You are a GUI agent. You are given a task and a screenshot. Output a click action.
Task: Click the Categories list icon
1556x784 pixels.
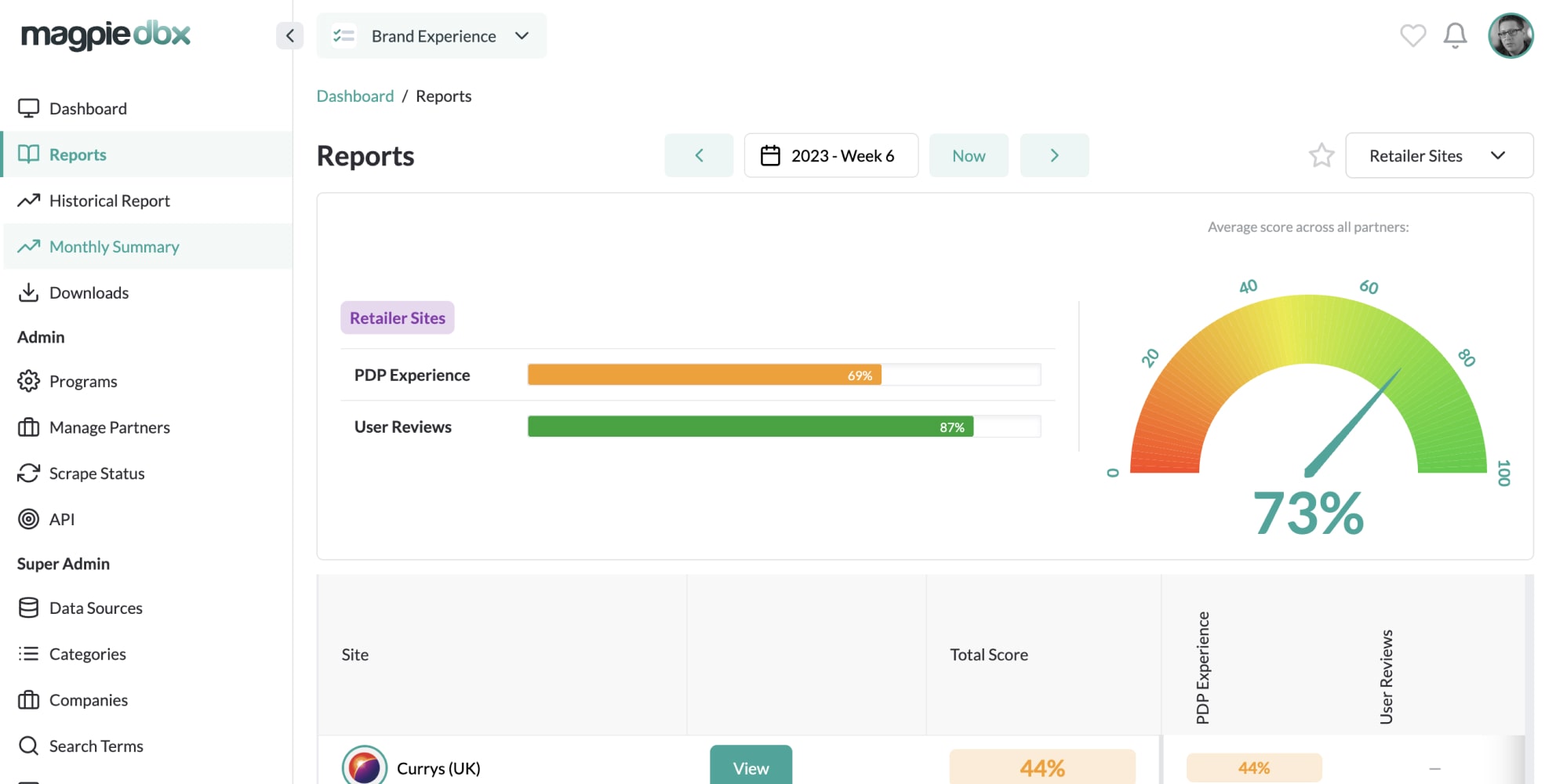[x=28, y=654]
